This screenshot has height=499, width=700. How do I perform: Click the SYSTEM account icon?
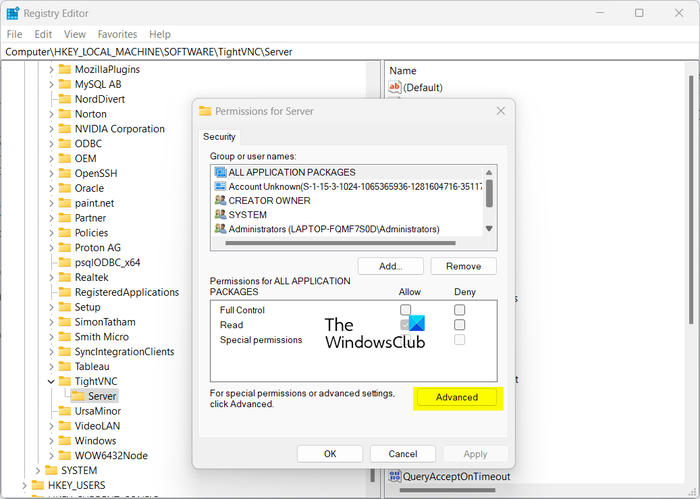(x=220, y=214)
